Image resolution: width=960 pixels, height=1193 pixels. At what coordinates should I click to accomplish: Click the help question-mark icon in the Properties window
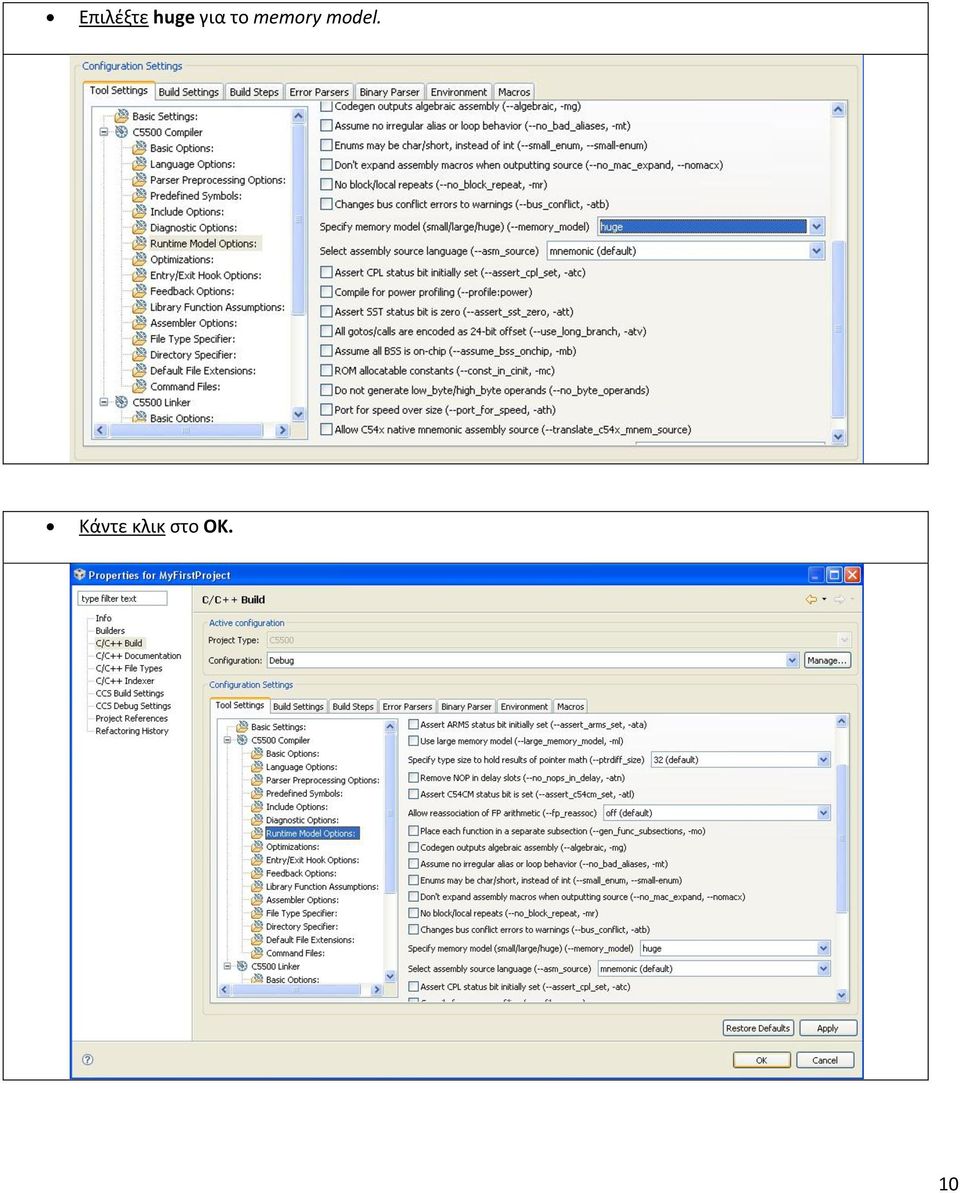pyautogui.click(x=87, y=1060)
